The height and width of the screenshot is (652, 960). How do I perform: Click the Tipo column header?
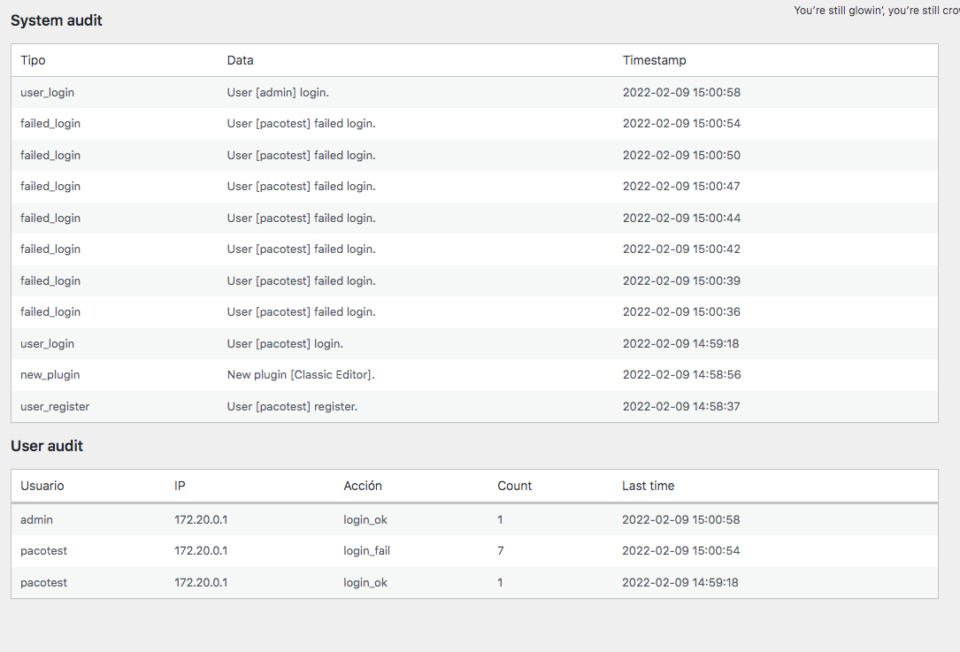click(33, 60)
